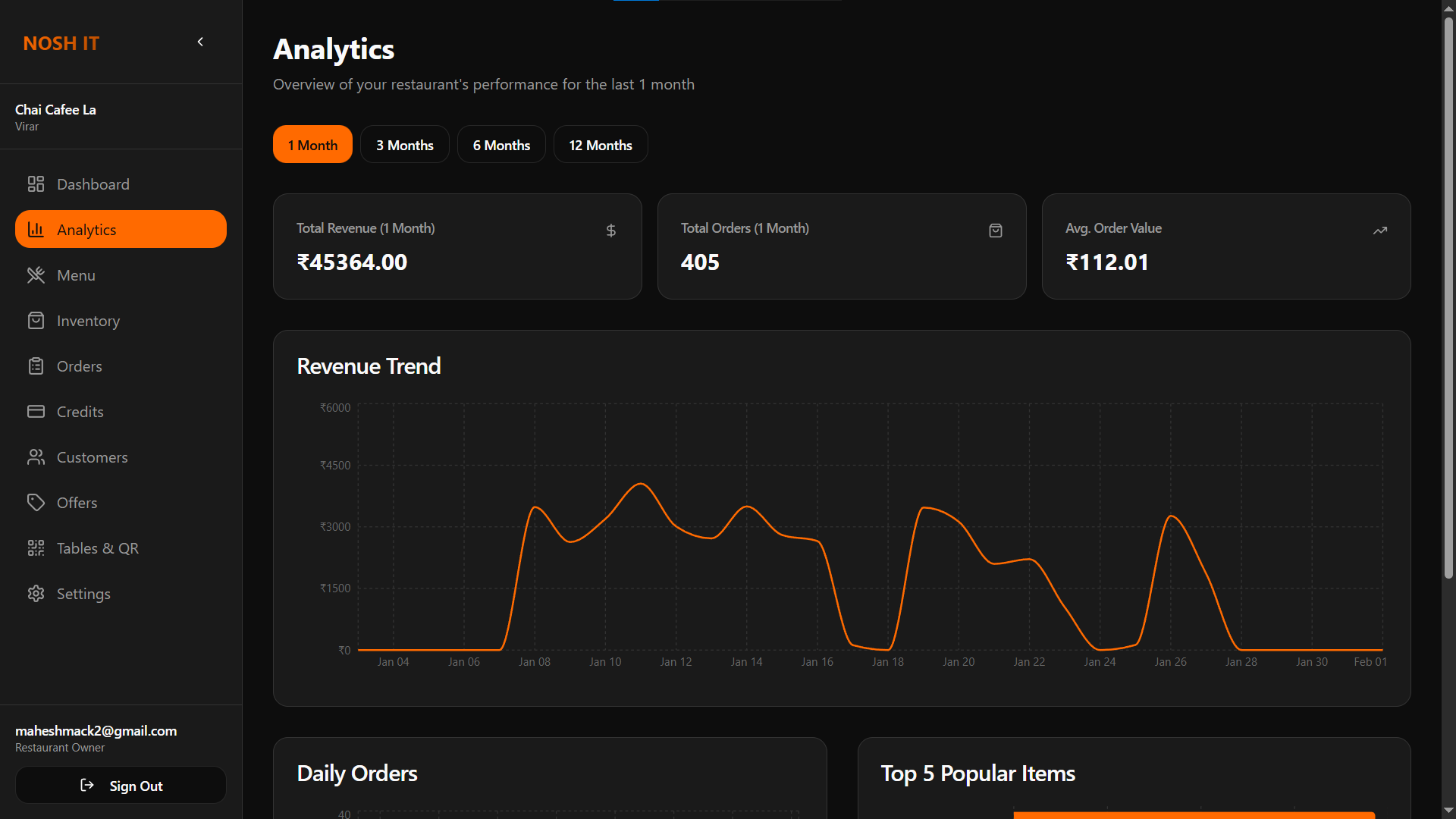Click the Dashboard grid icon

(36, 184)
